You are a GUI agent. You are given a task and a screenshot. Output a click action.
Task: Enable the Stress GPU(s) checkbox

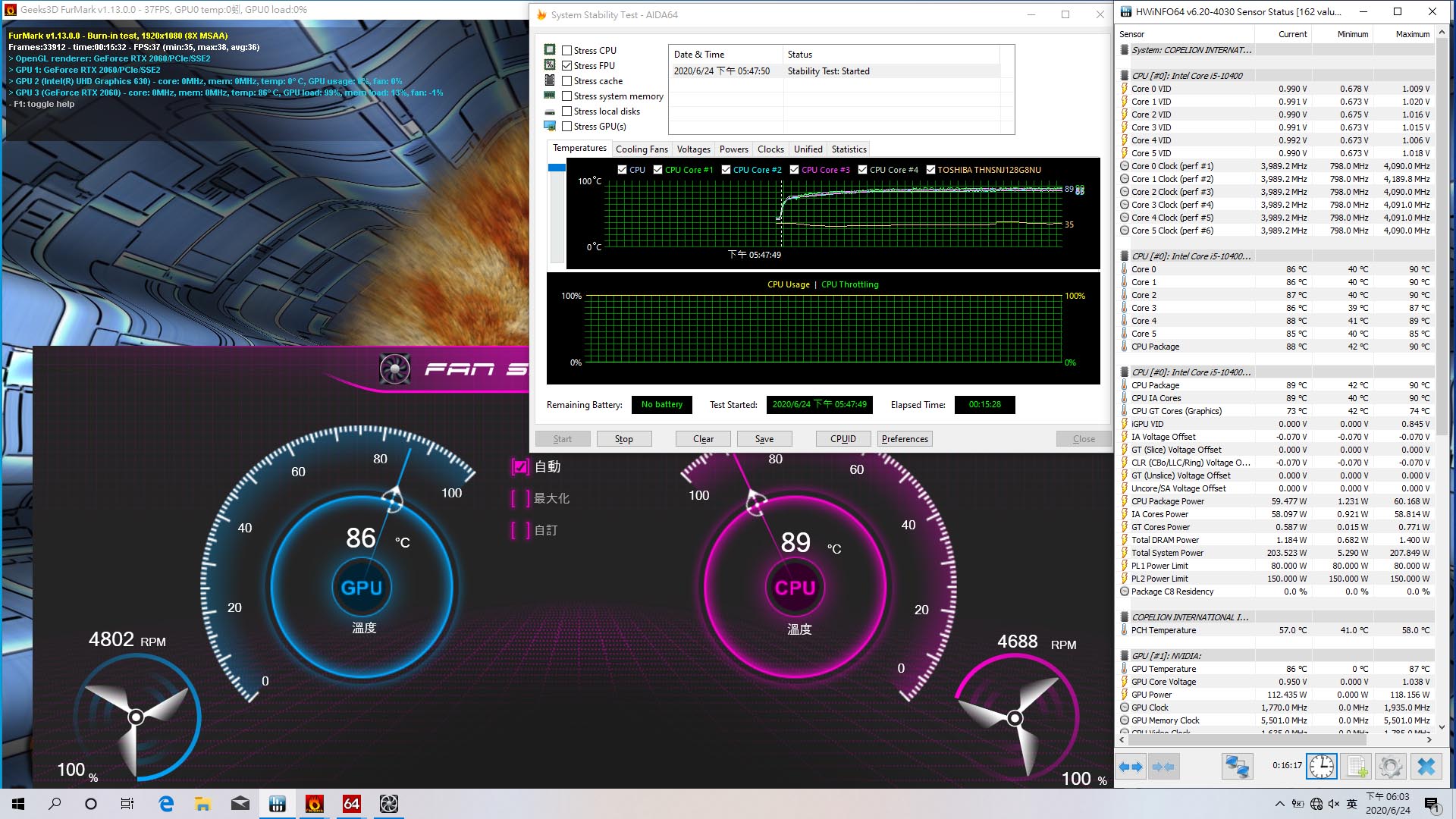(566, 126)
